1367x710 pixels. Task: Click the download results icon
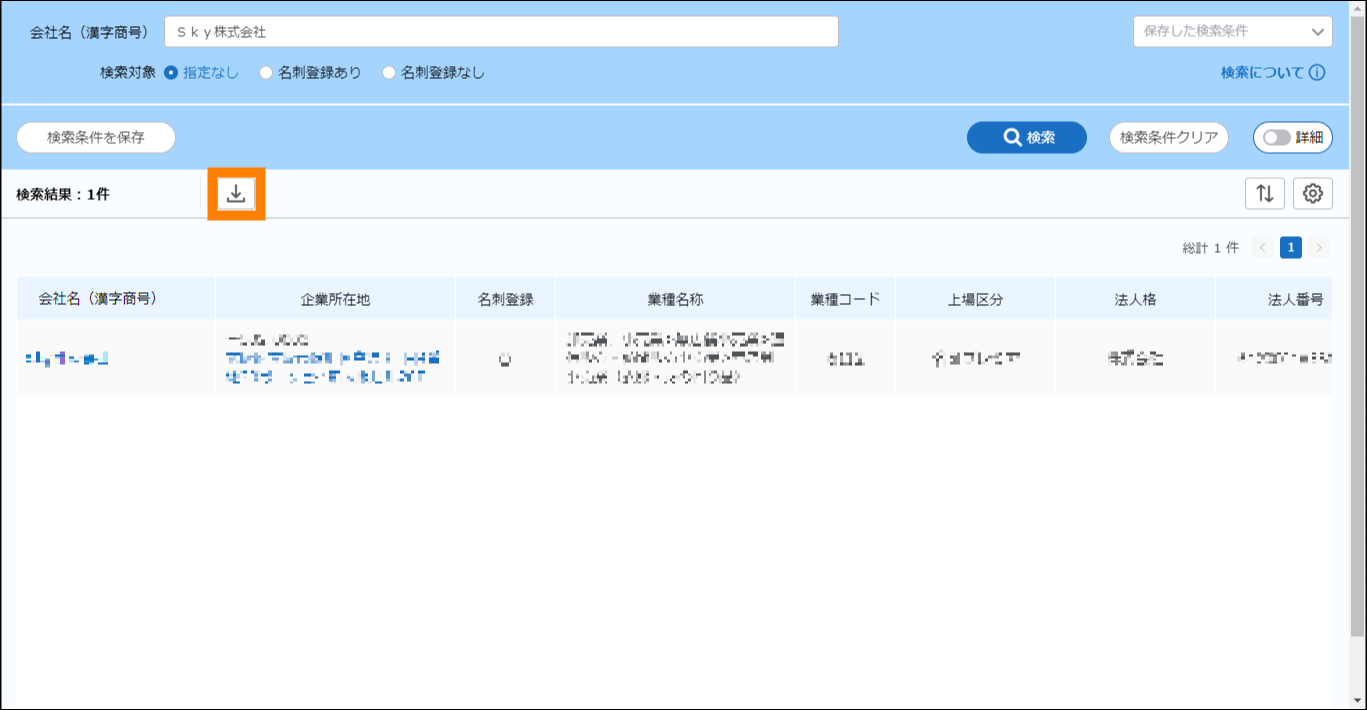pyautogui.click(x=236, y=194)
